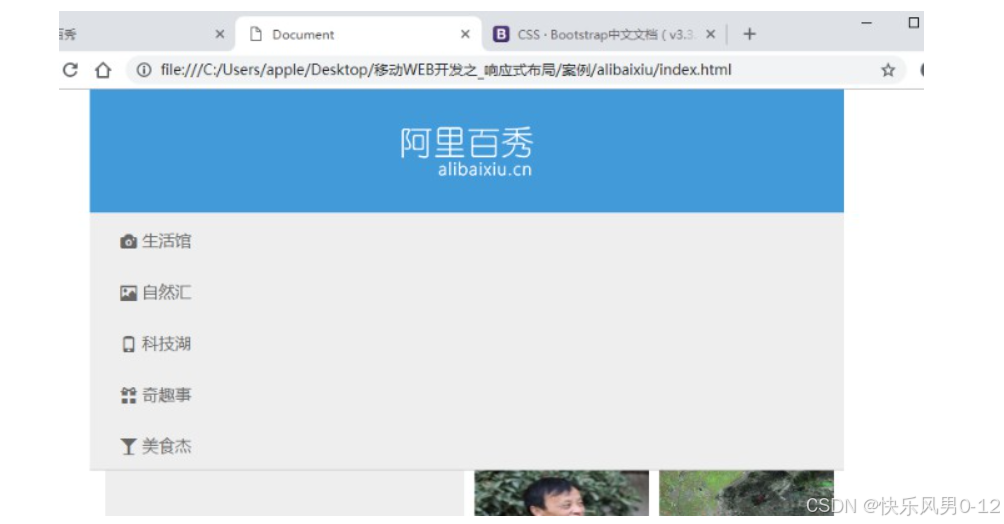Open the 科技湖 navigation link
This screenshot has width=1004, height=524.
pos(156,344)
